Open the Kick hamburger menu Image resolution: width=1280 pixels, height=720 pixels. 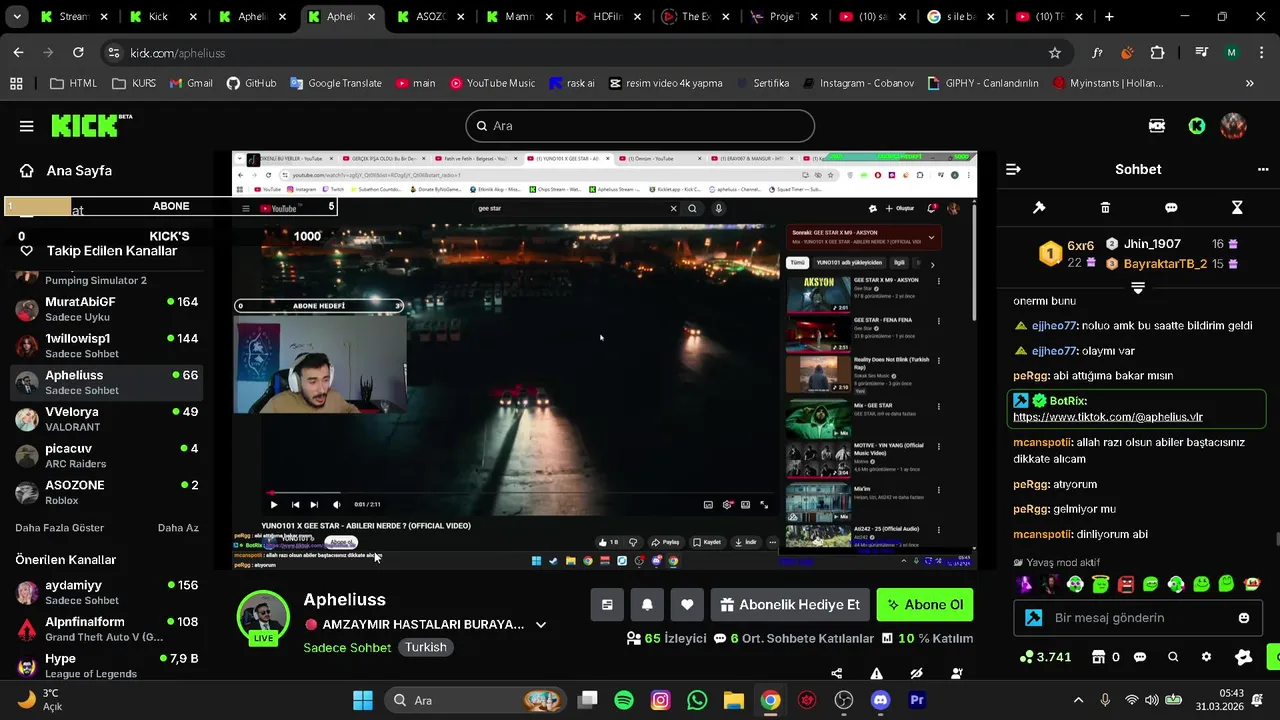click(x=26, y=126)
